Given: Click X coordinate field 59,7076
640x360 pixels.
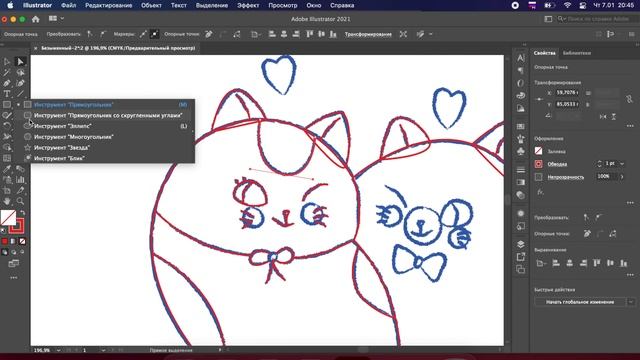Looking at the screenshot, I should (x=567, y=93).
